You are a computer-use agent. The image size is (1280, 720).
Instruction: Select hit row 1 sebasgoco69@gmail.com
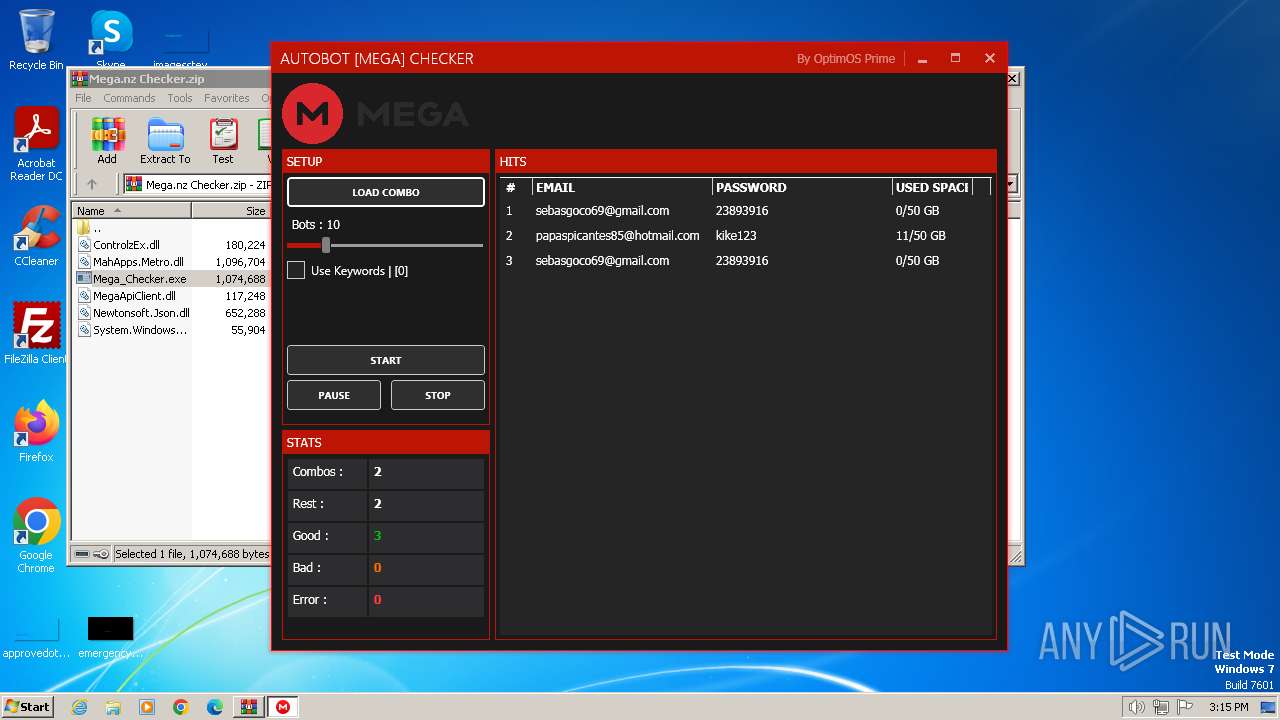point(746,211)
